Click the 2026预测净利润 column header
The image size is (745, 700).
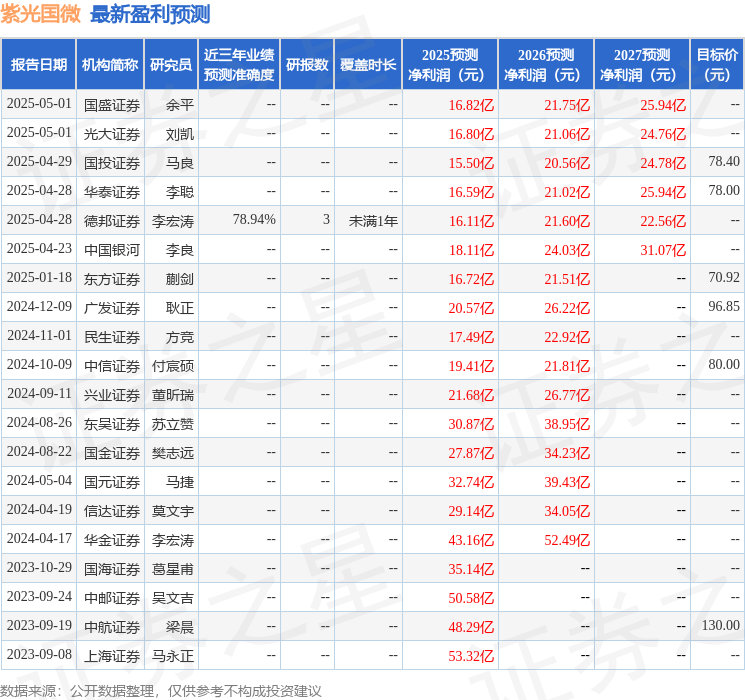click(546, 64)
